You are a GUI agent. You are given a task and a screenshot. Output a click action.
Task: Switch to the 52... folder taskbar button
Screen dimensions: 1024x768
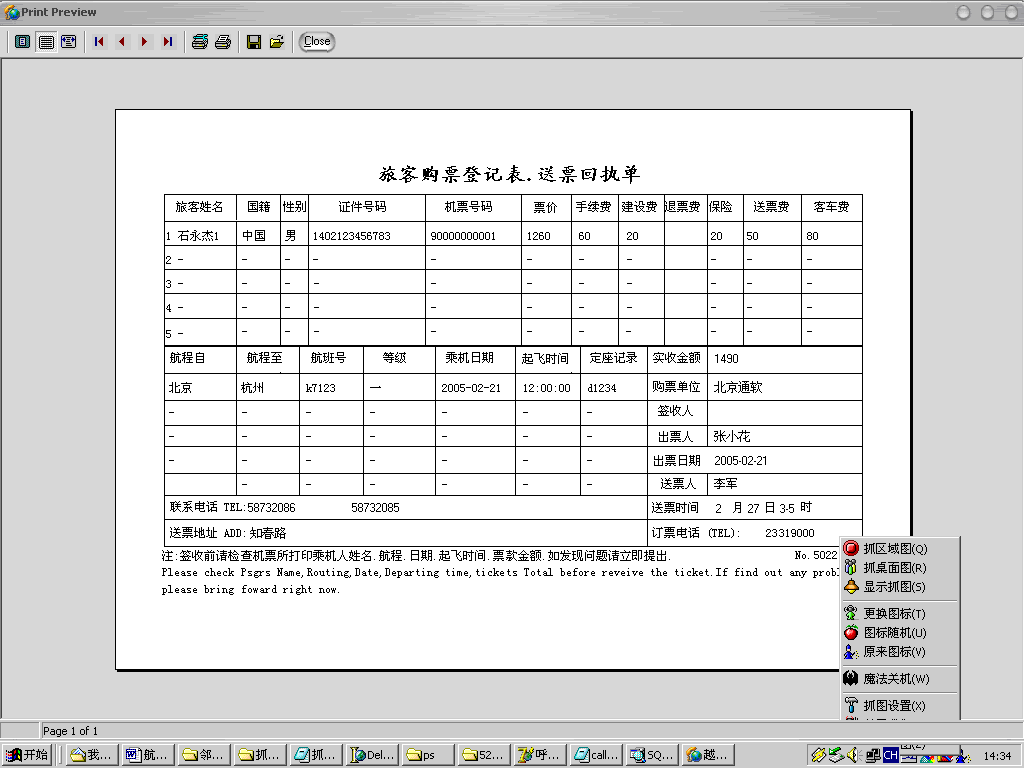tap(485, 755)
